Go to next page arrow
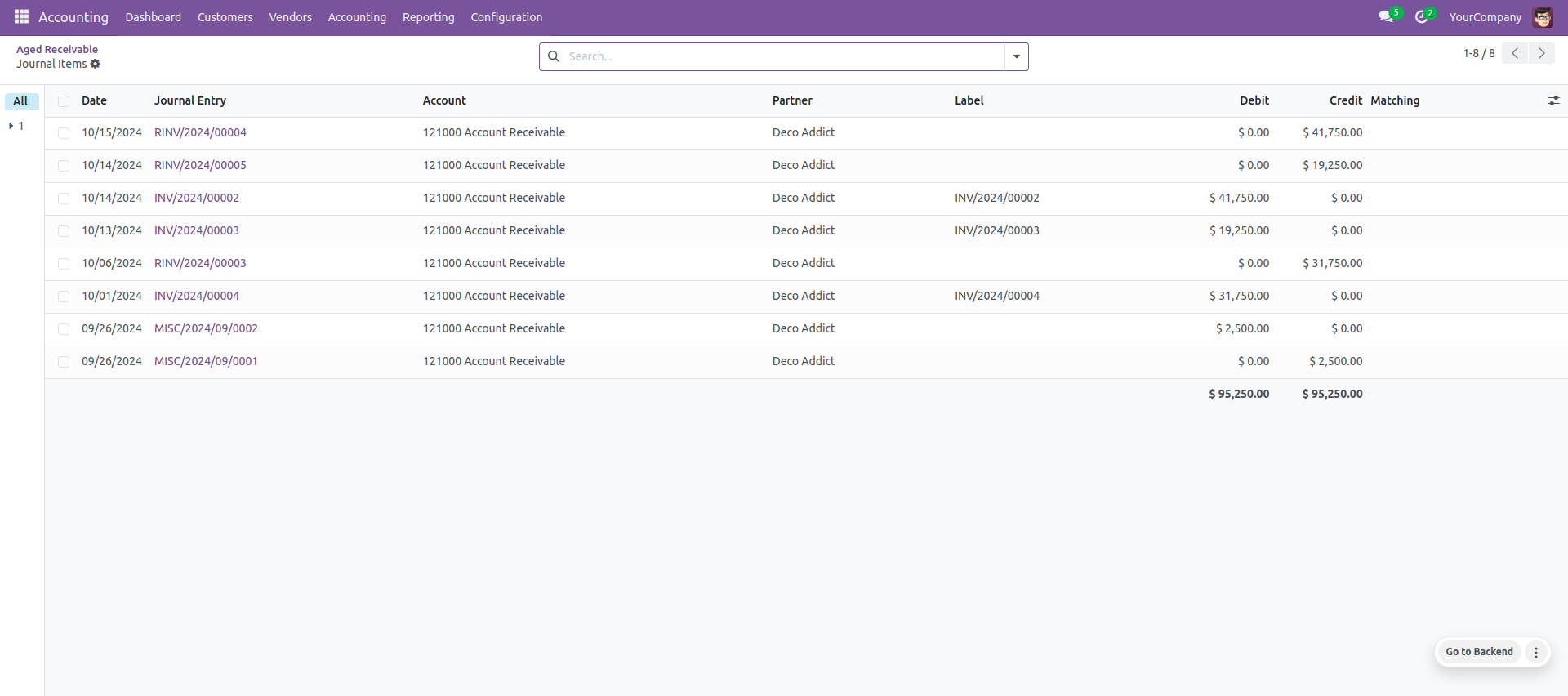1568x696 pixels. 1541,53
